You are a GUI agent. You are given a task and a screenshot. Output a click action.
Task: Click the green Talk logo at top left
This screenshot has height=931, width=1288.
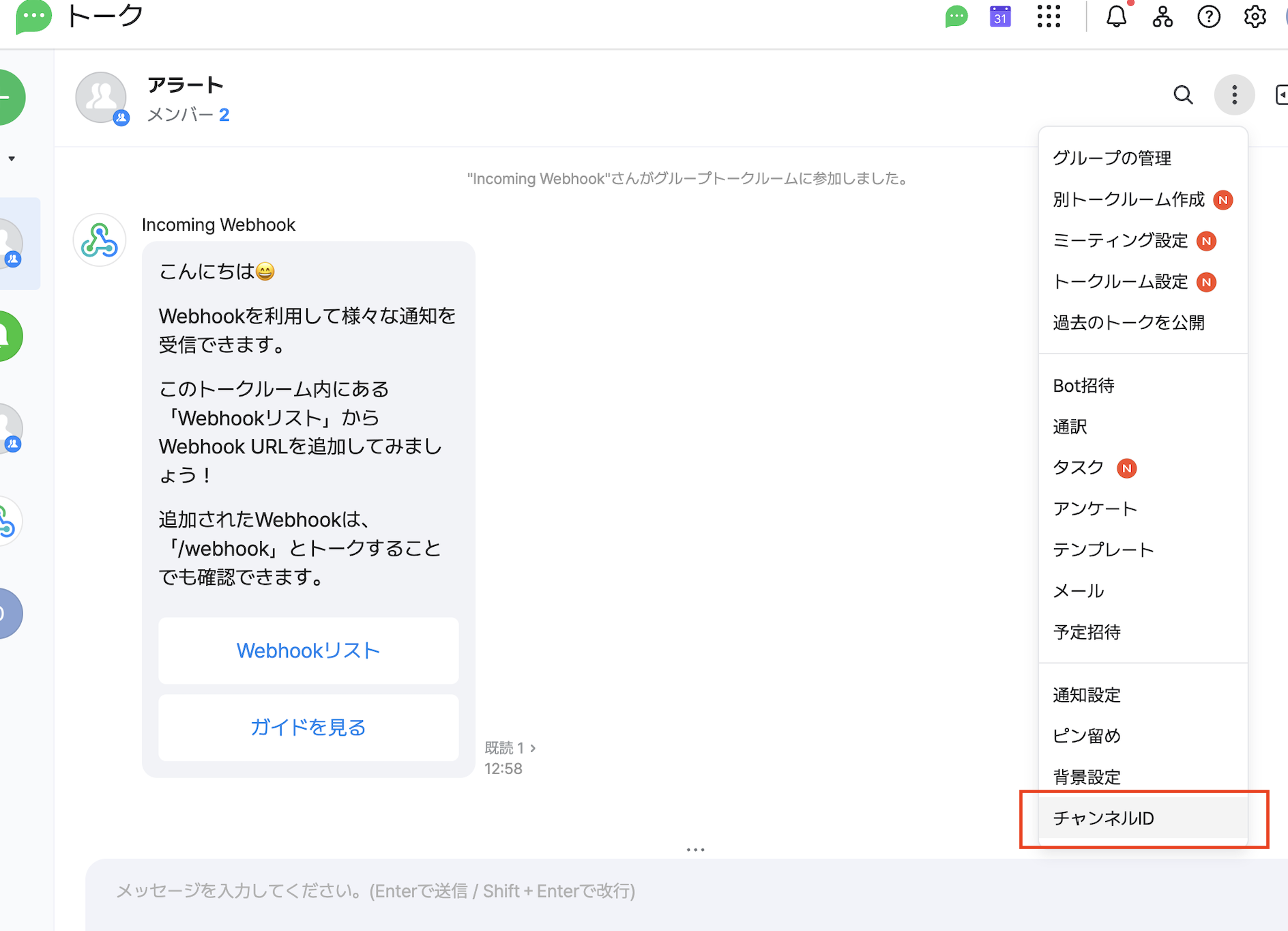pyautogui.click(x=33, y=16)
